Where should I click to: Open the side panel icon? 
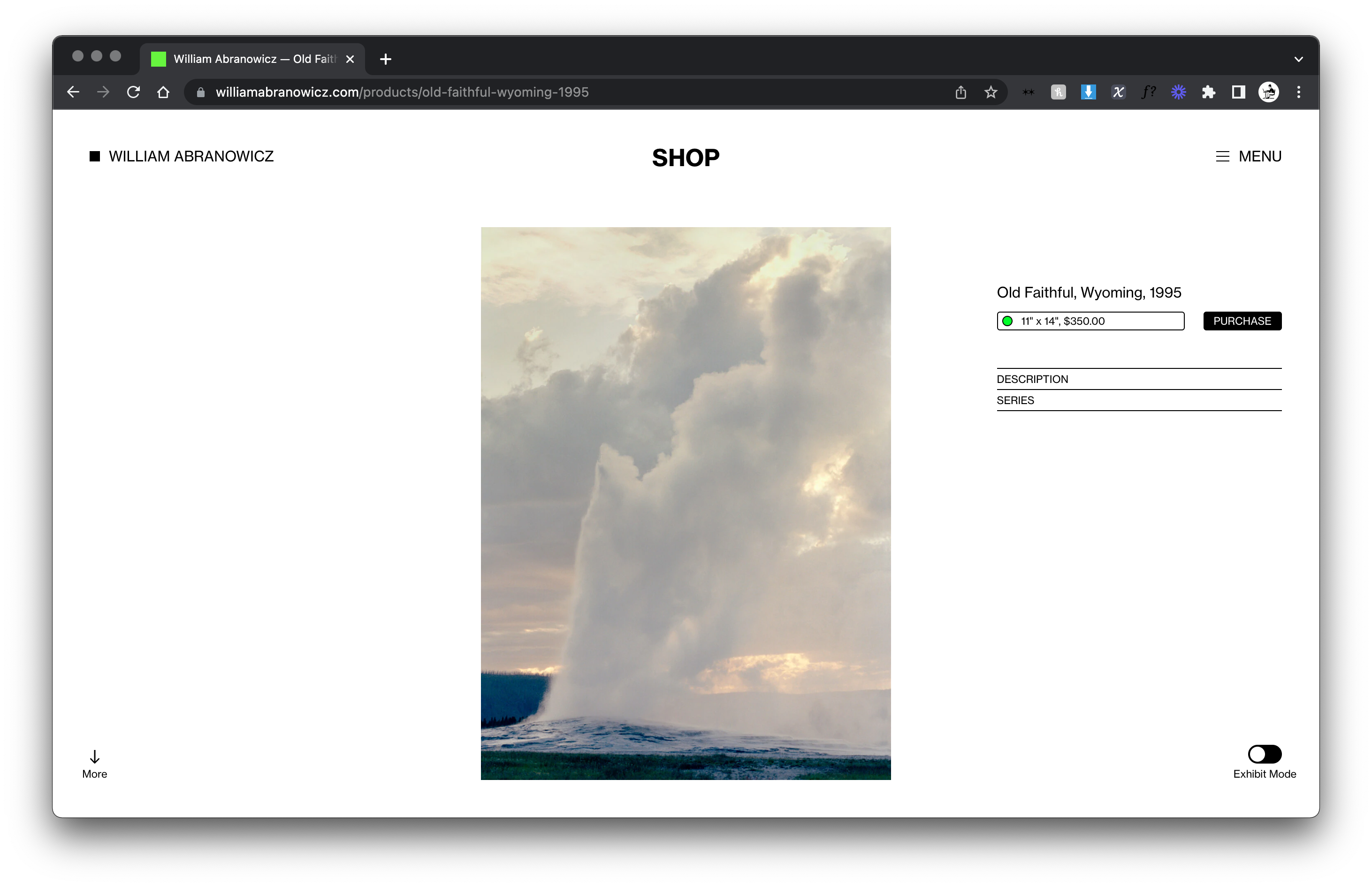(x=1238, y=92)
